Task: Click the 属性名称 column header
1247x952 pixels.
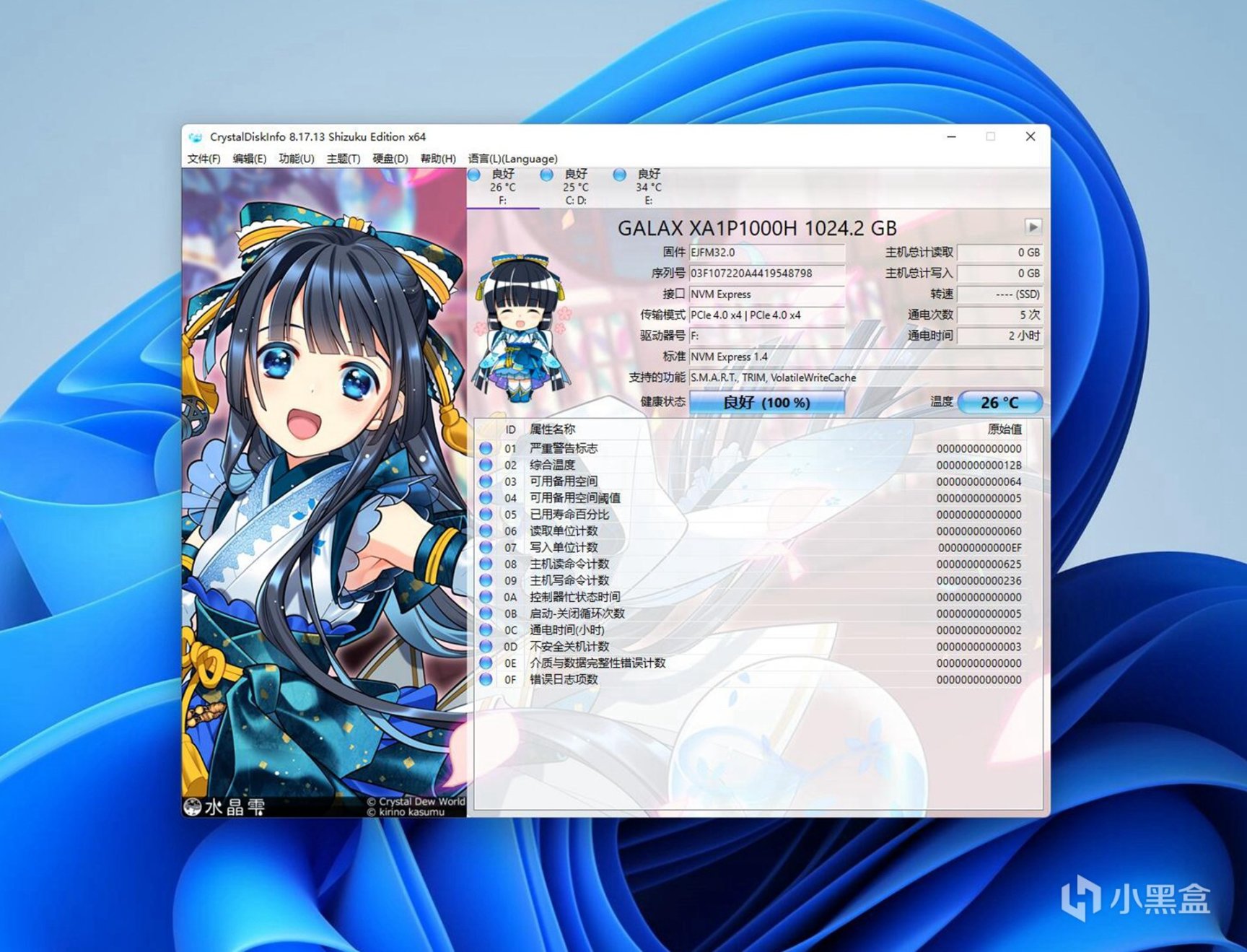Action: (553, 429)
